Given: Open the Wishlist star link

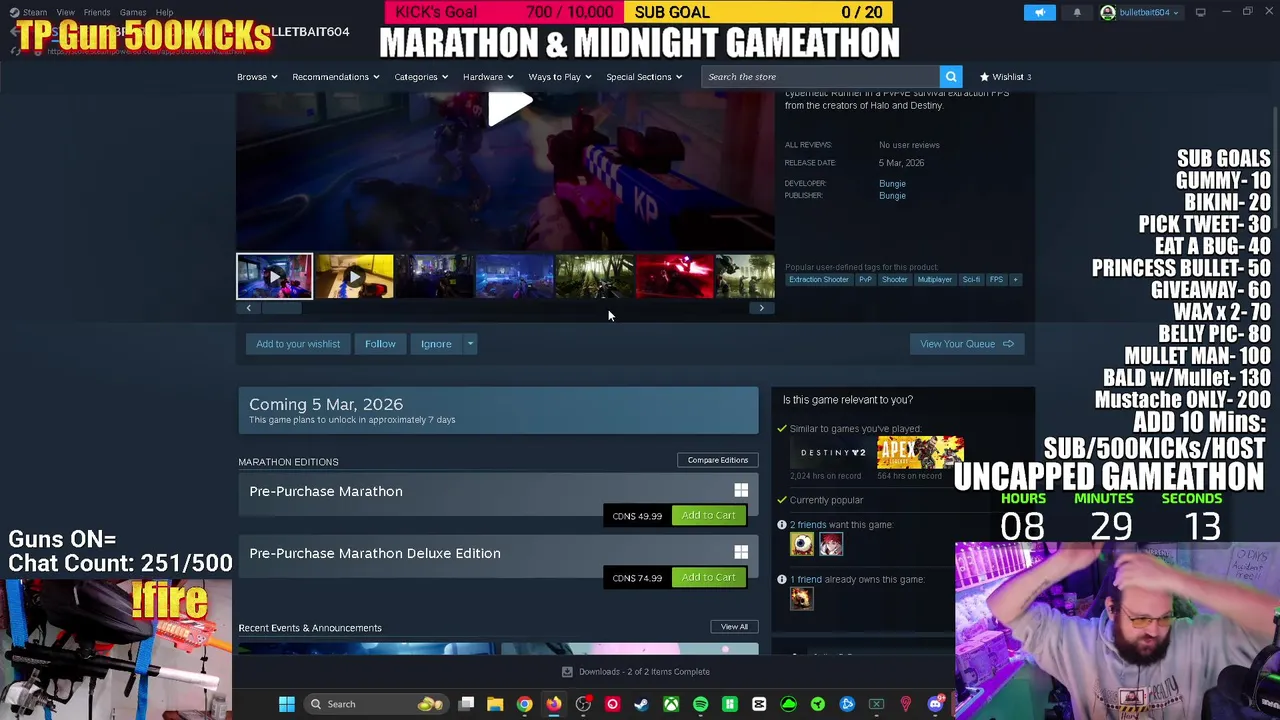Looking at the screenshot, I should pos(1005,77).
